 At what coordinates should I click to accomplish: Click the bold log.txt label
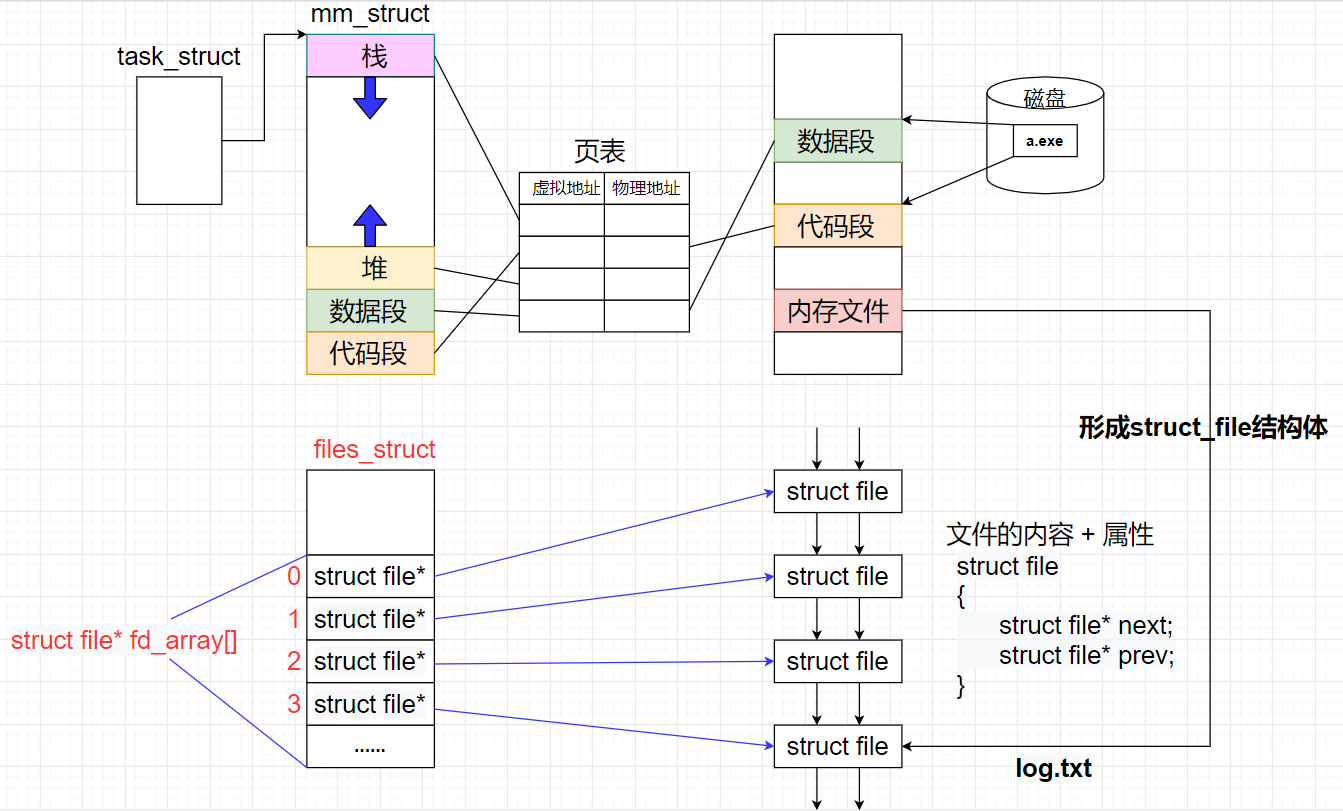click(x=1054, y=769)
